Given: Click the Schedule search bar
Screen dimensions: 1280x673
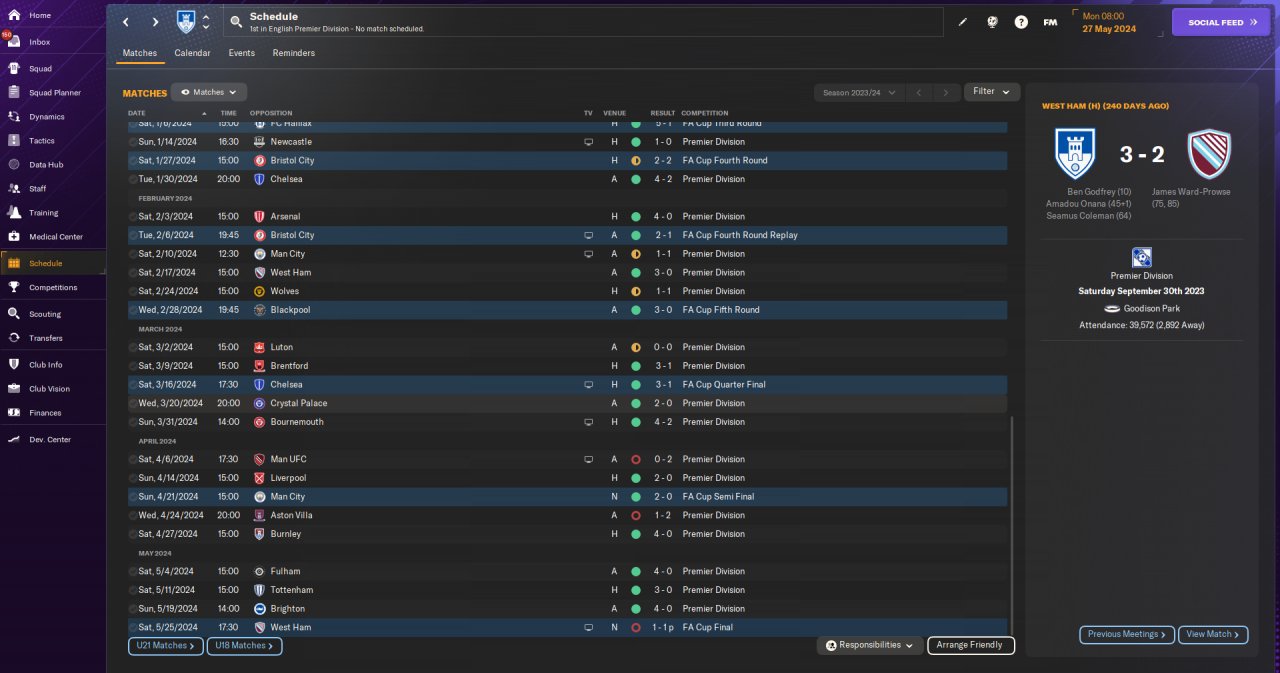Looking at the screenshot, I should (583, 22).
